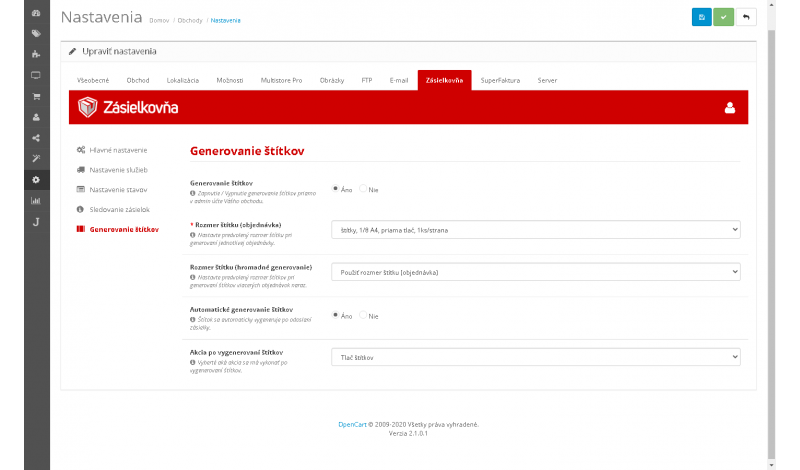Open the Rozmer štítku (objednávka) dropdown
The height and width of the screenshot is (470, 800).
[536, 230]
